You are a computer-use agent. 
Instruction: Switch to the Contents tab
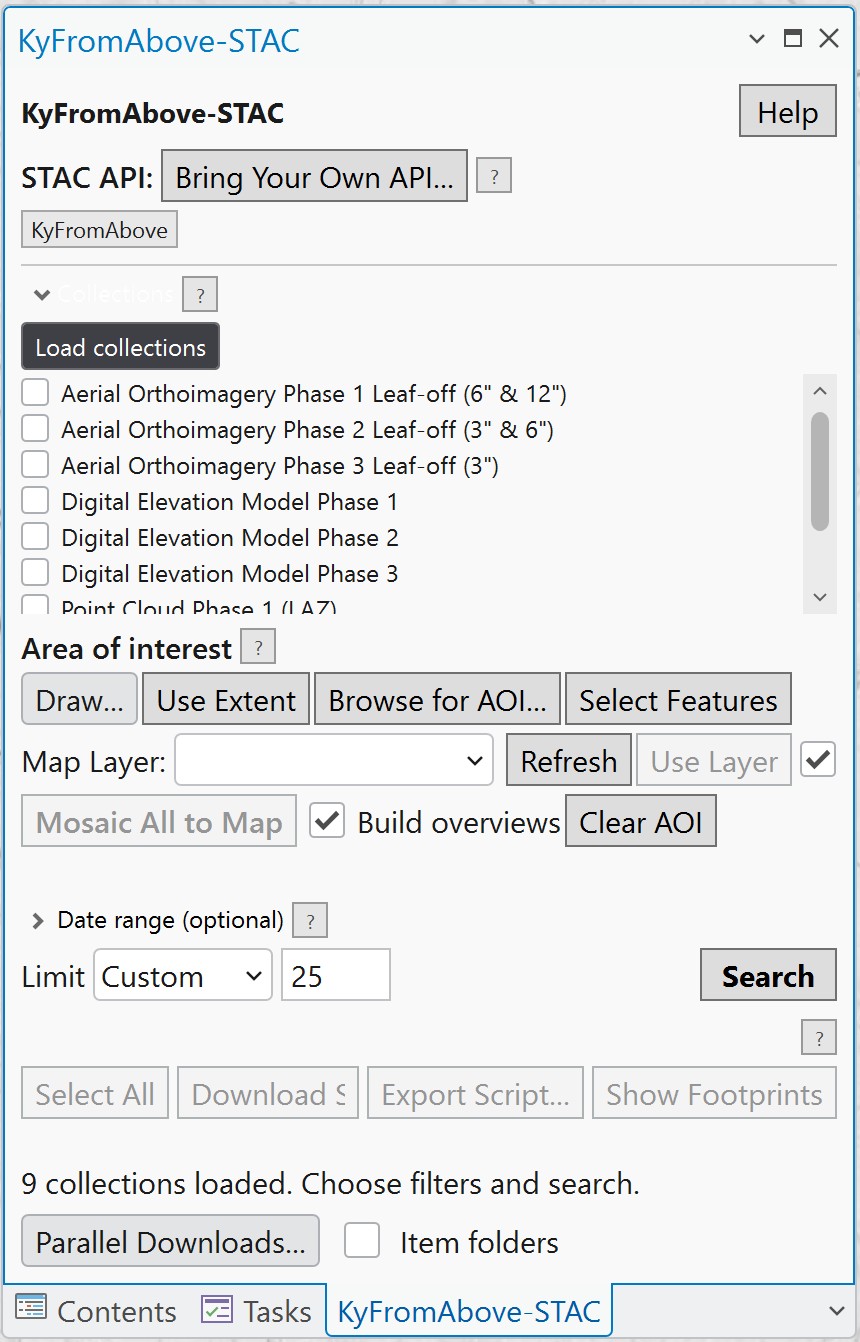[96, 1311]
